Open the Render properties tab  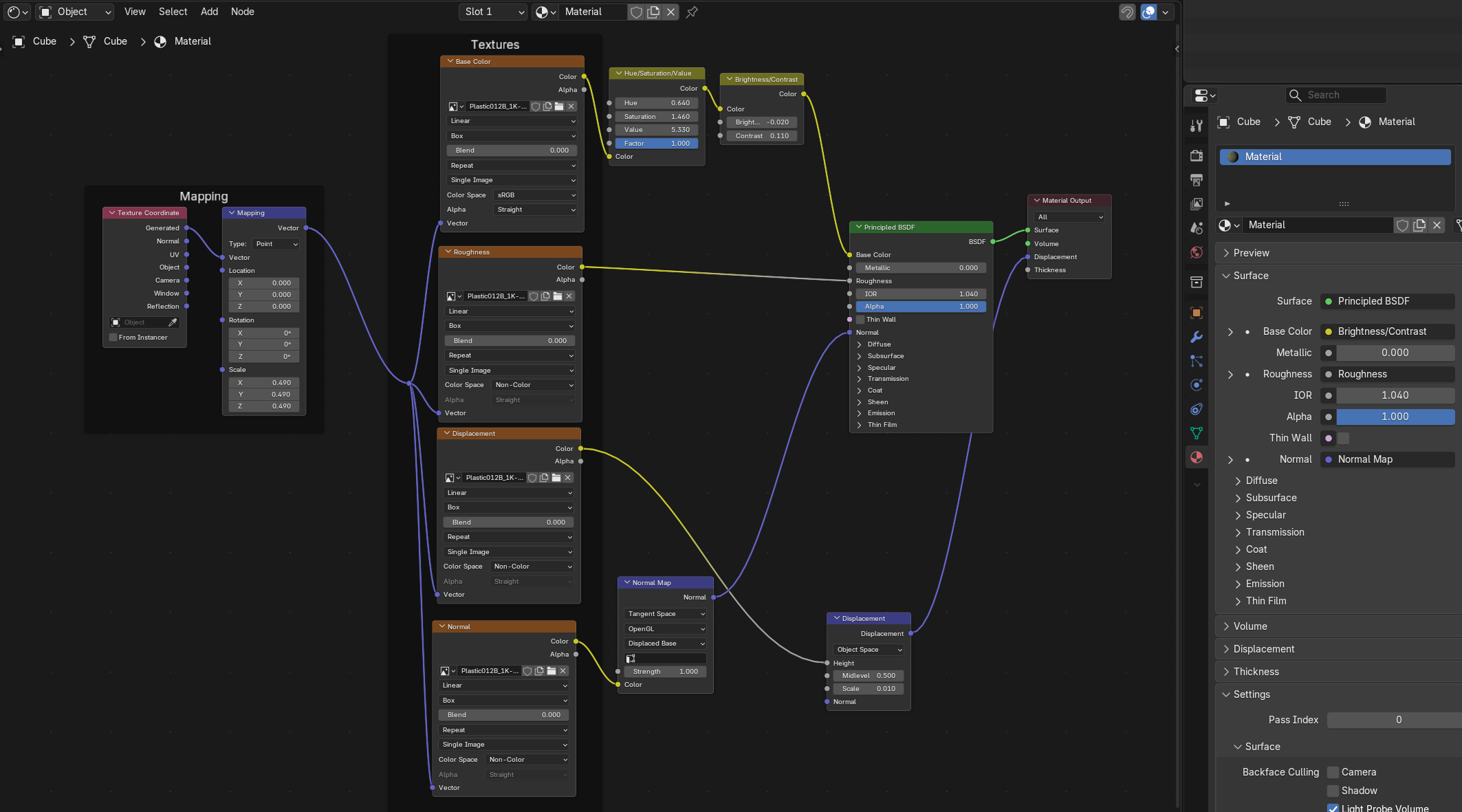tap(1197, 155)
